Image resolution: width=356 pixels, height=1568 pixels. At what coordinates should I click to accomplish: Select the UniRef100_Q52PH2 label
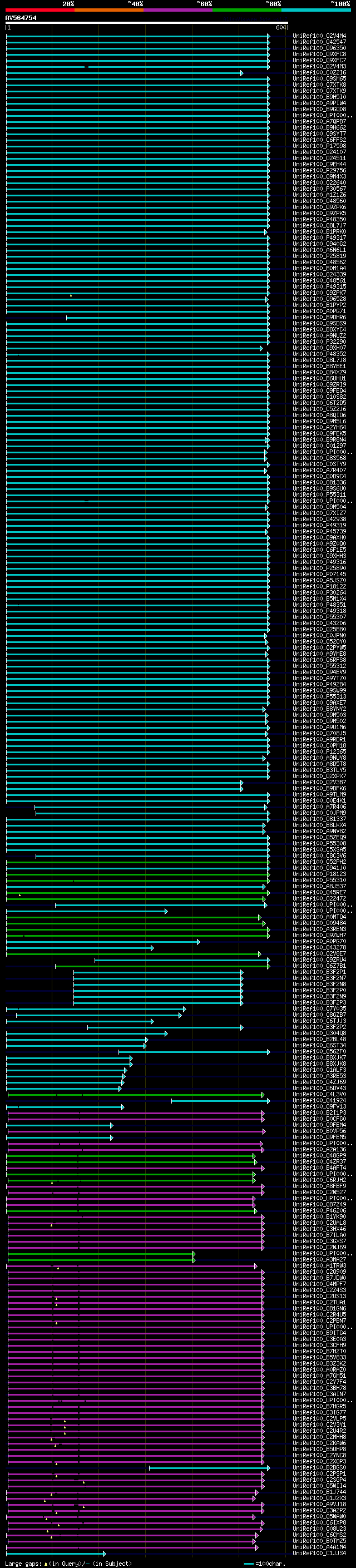[319, 862]
